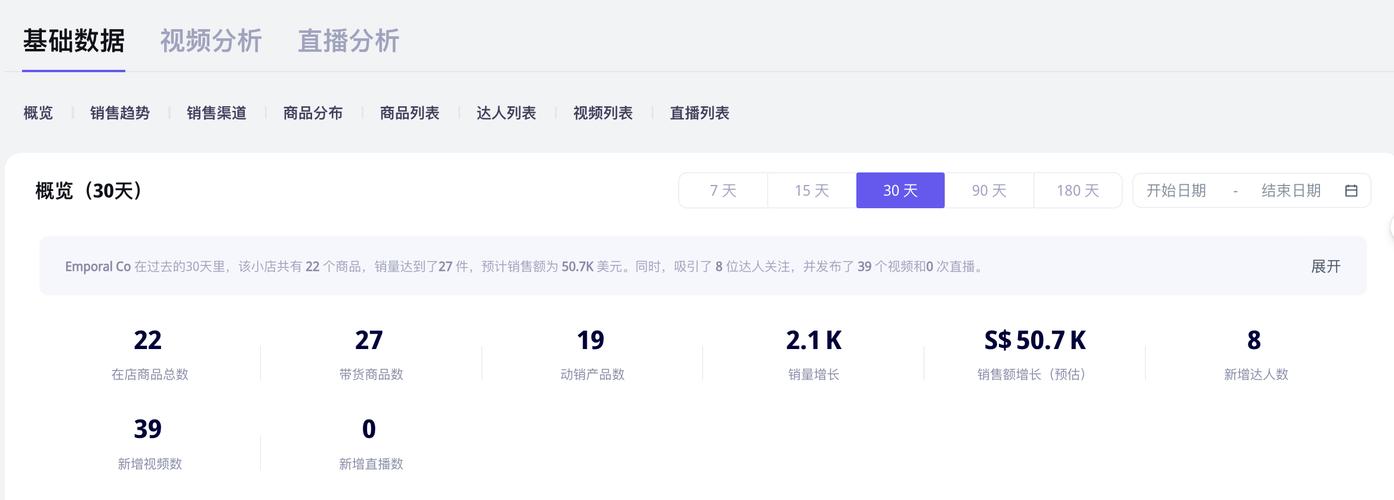This screenshot has width=1394, height=500.
Task: Open the 视频分析 tab
Action: point(211,41)
